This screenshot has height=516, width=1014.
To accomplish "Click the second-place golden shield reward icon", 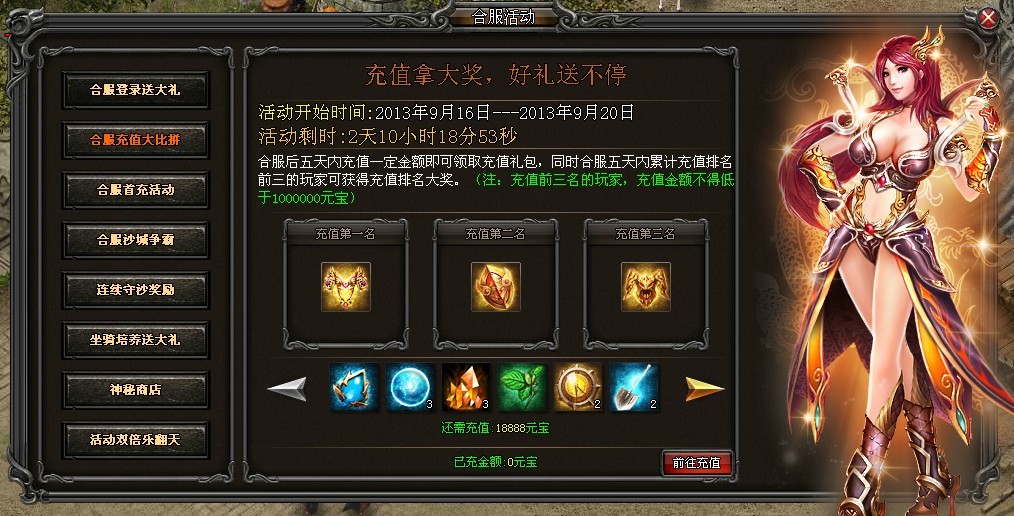I will point(496,287).
